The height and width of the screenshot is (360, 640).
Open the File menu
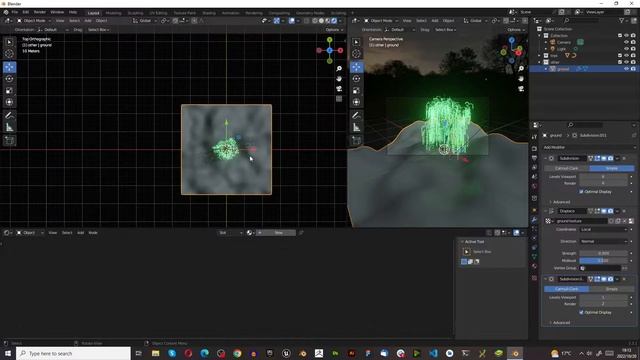click(15, 12)
